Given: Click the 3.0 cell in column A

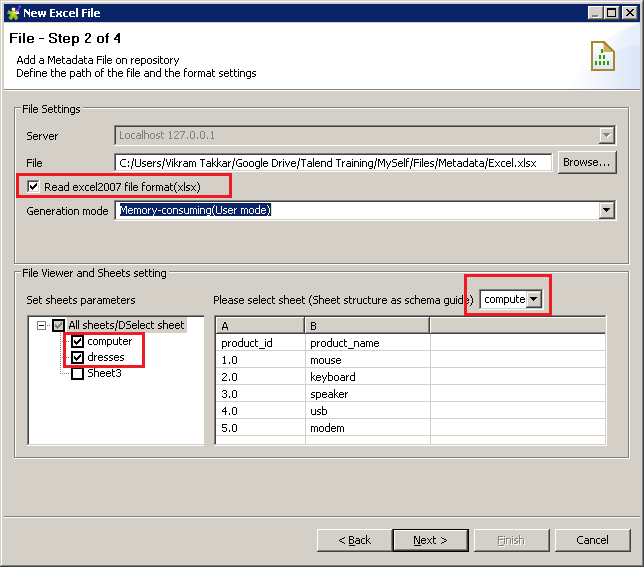Looking at the screenshot, I should point(260,394).
